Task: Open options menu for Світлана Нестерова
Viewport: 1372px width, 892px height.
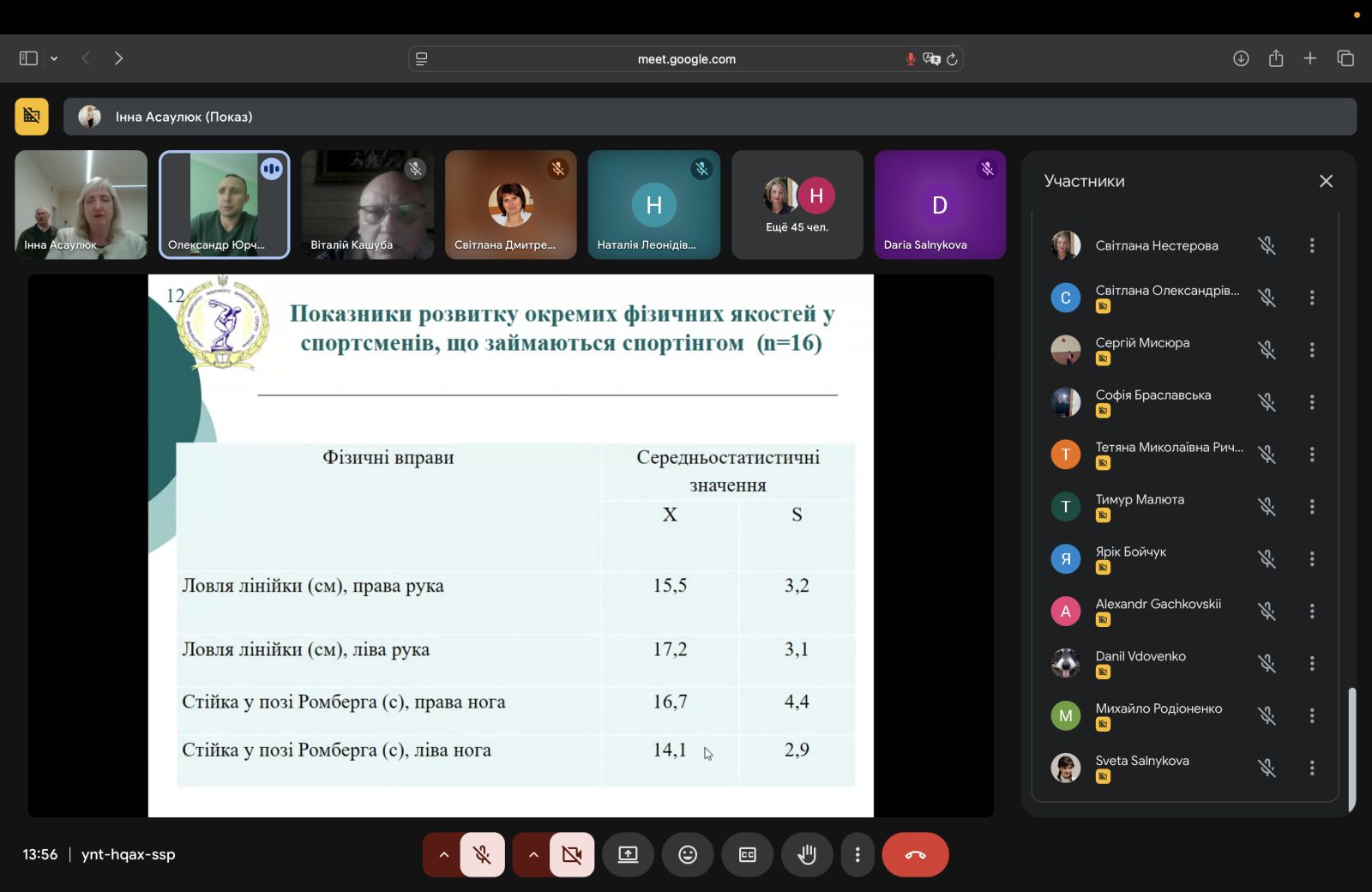Action: (x=1311, y=245)
